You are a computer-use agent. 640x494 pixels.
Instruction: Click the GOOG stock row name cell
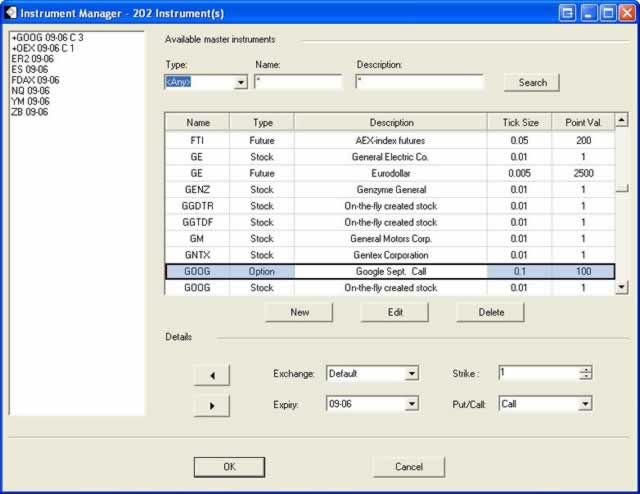(x=198, y=288)
